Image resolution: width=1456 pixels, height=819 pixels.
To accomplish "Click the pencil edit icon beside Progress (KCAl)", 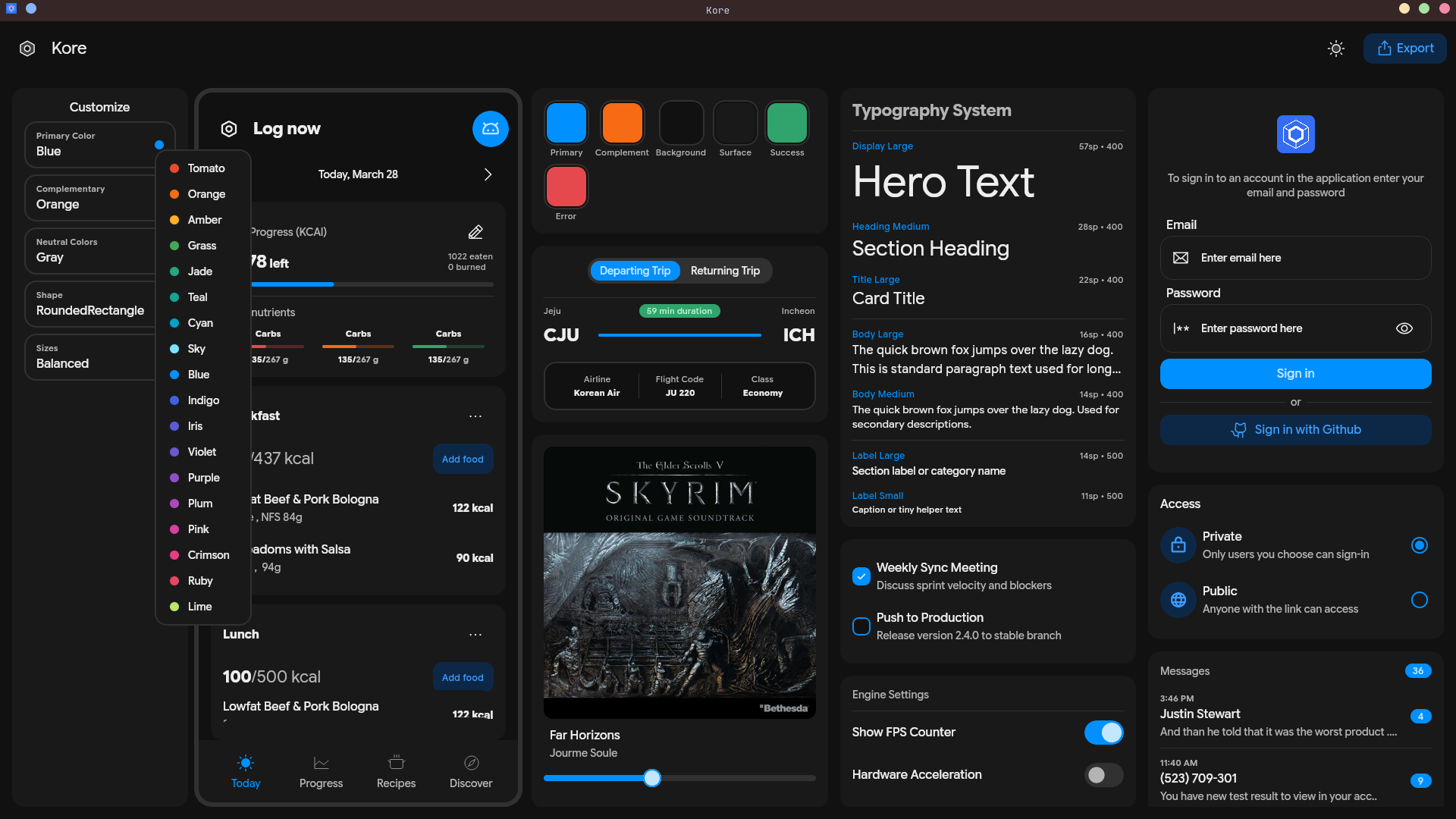I will click(x=475, y=232).
